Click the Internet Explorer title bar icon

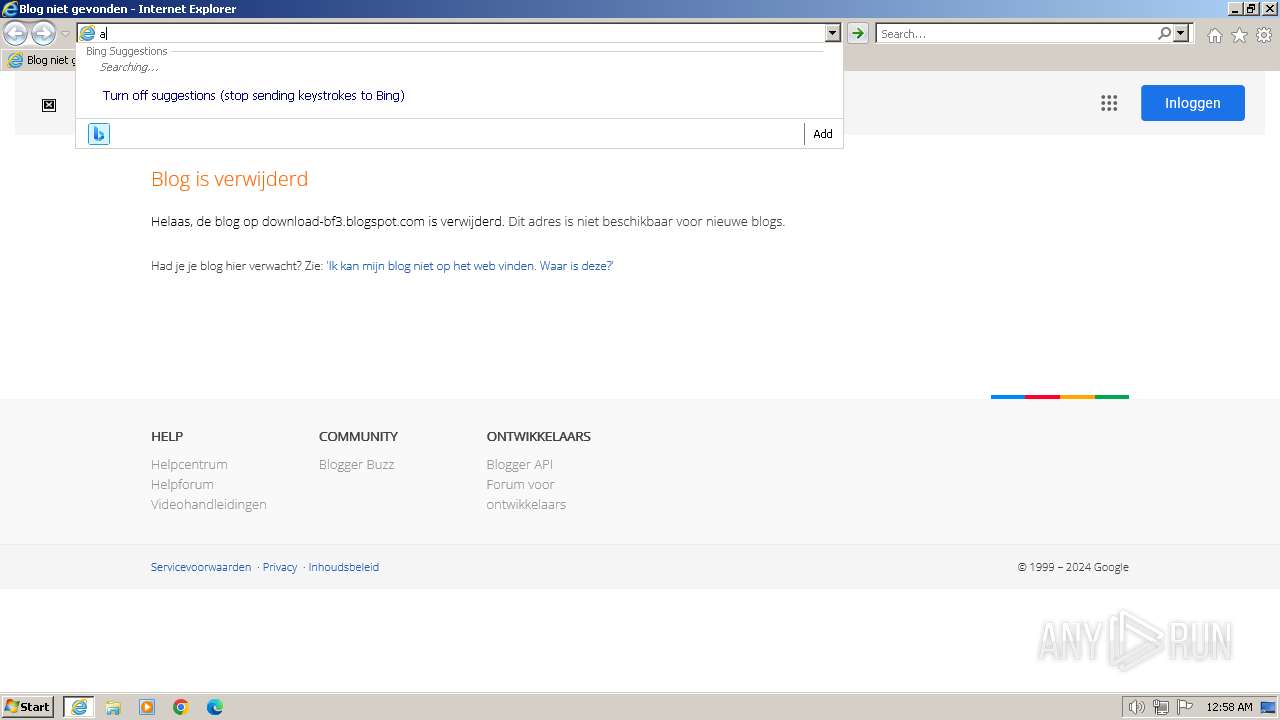tap(10, 9)
